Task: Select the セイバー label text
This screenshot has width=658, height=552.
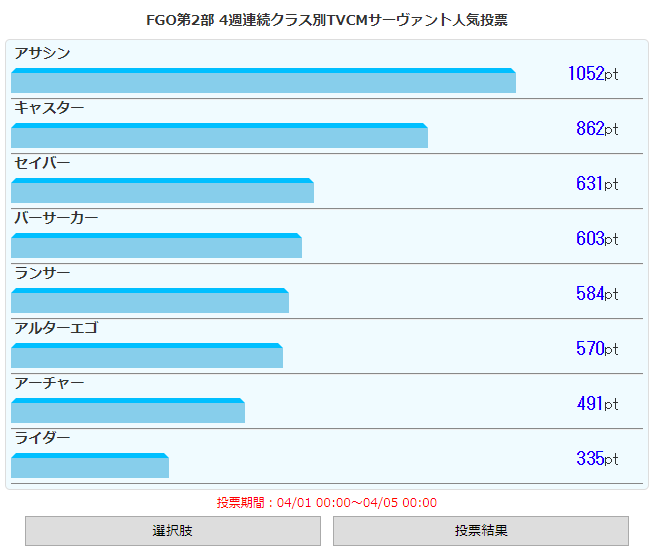Action: tap(43, 163)
